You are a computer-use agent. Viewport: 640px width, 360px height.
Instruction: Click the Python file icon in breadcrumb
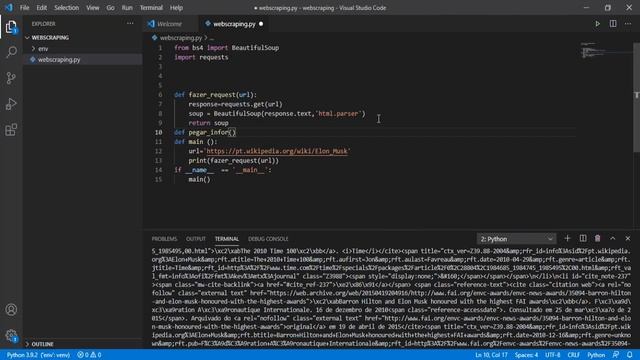154,38
